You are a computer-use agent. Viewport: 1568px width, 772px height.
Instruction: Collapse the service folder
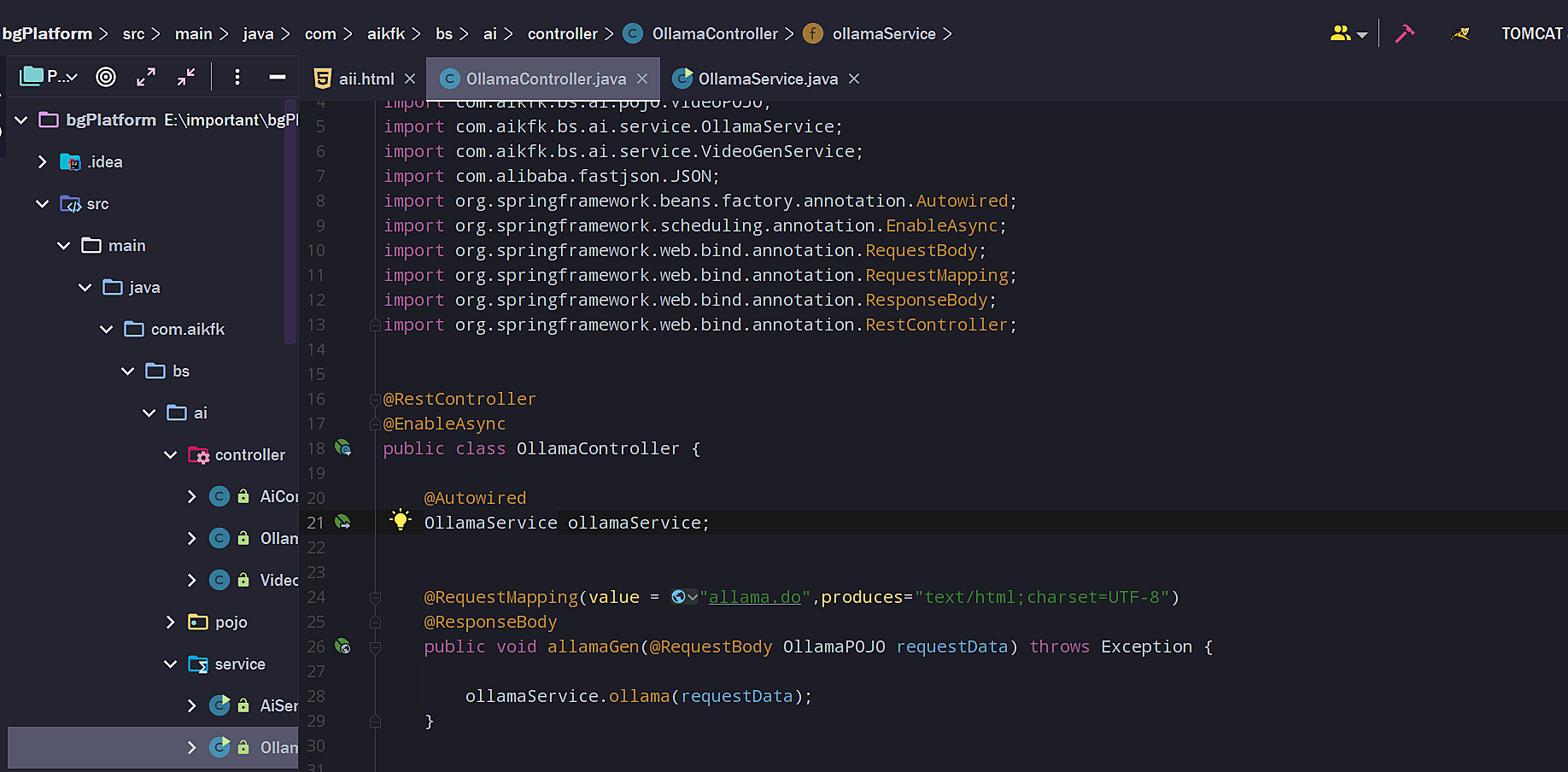170,664
